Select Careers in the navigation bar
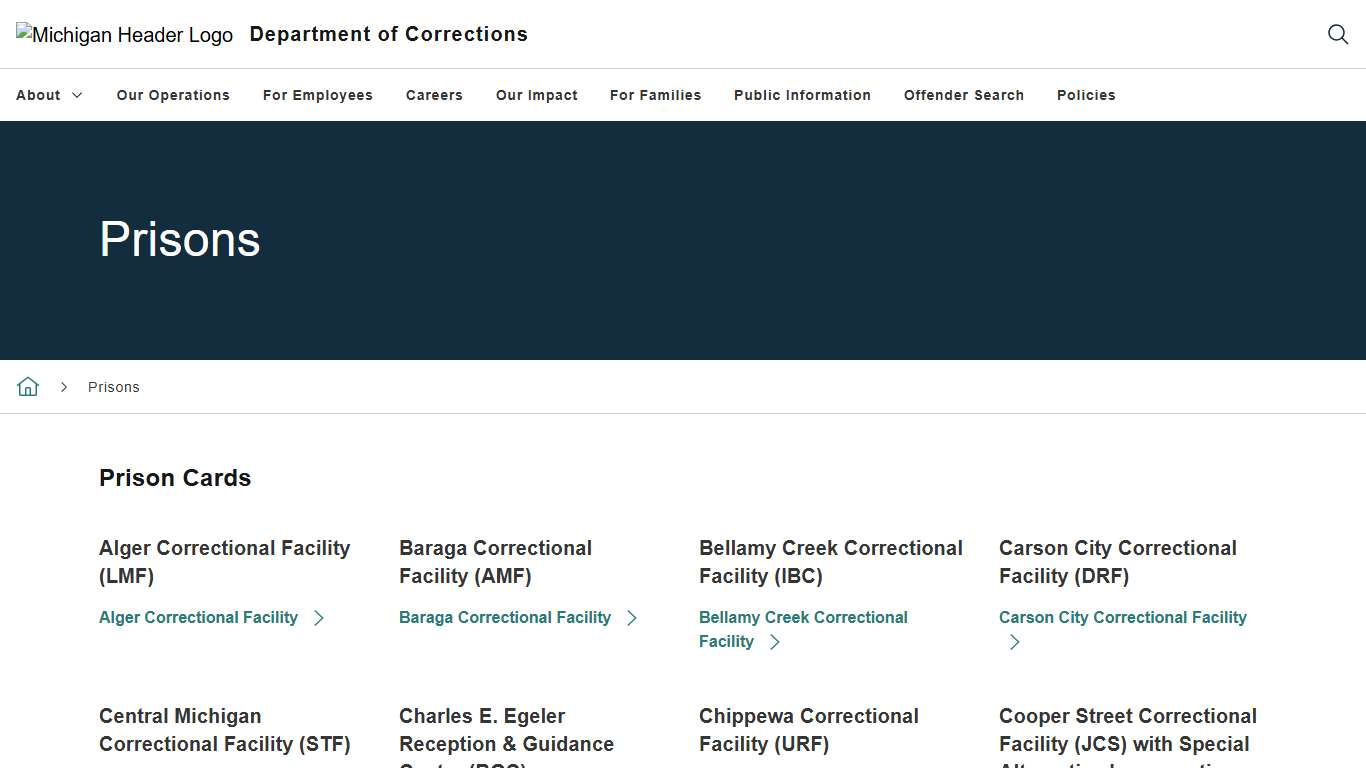The image size is (1366, 768). pos(434,95)
